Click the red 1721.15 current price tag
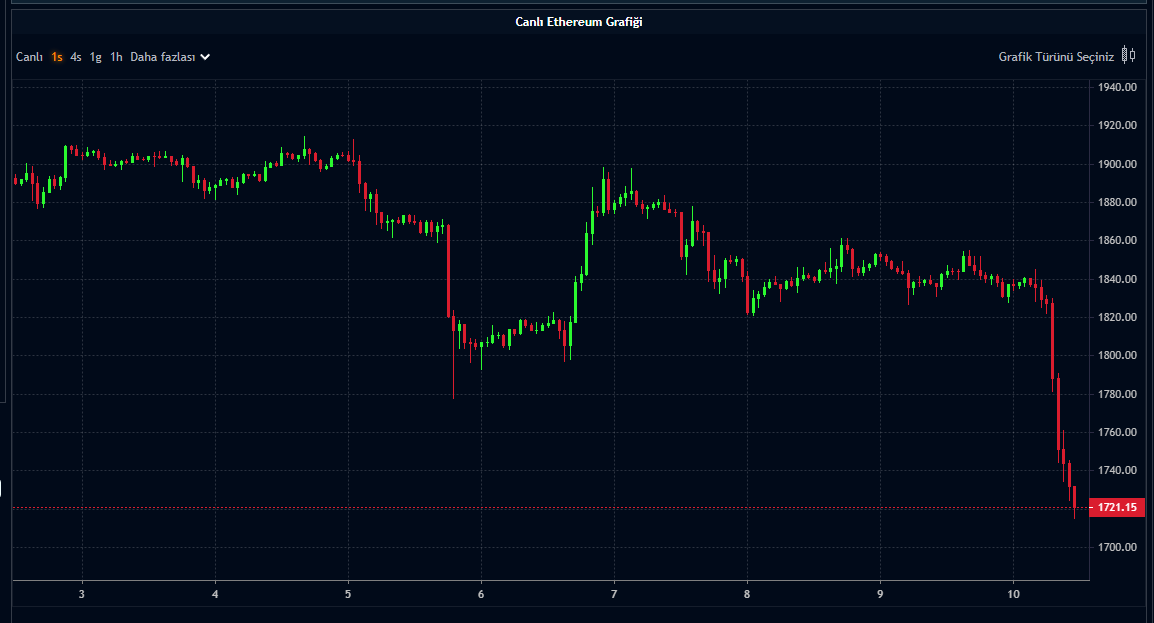 1116,508
